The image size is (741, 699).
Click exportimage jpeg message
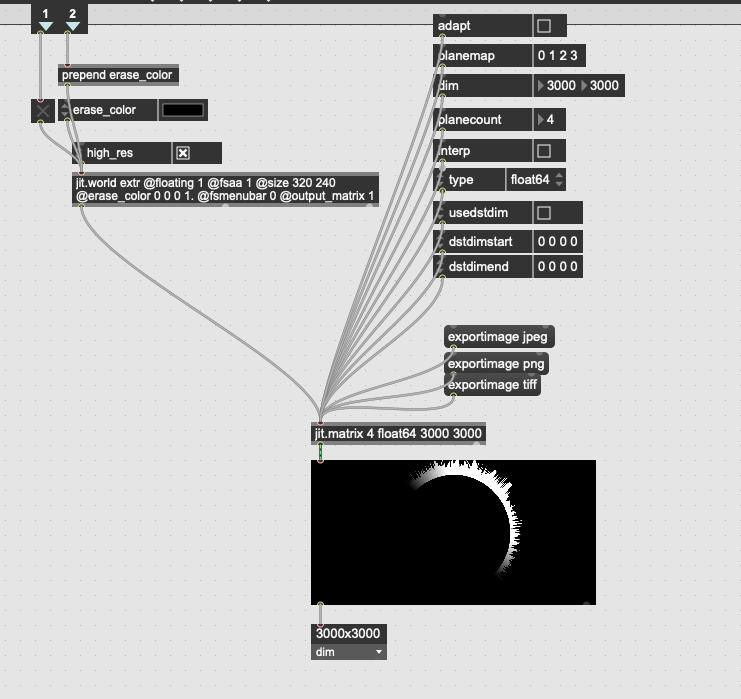click(499, 337)
